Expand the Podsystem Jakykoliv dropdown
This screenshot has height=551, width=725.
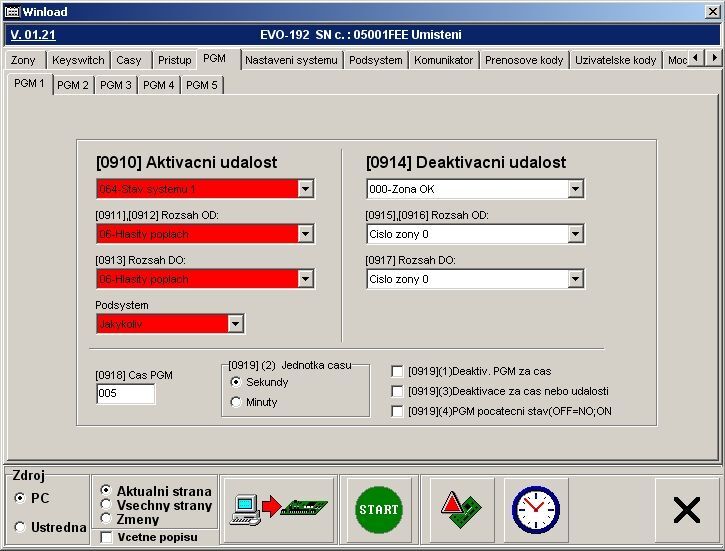coord(235,324)
